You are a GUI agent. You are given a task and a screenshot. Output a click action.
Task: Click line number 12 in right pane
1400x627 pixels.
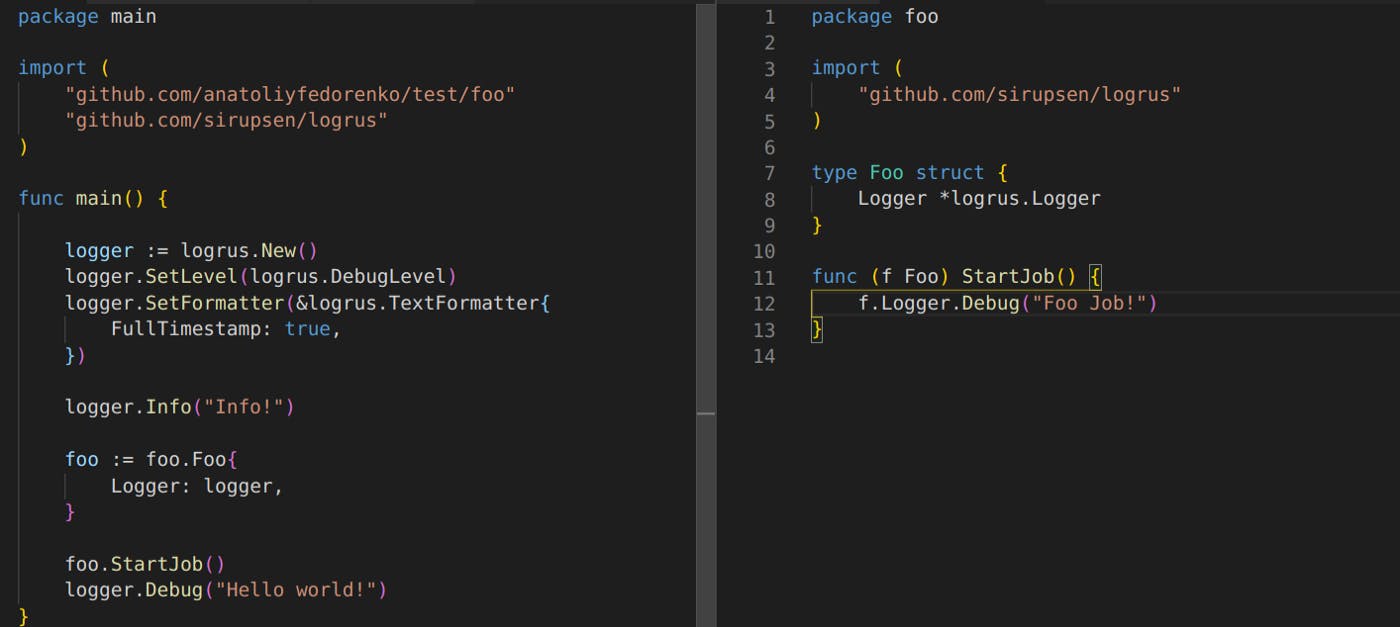(765, 303)
